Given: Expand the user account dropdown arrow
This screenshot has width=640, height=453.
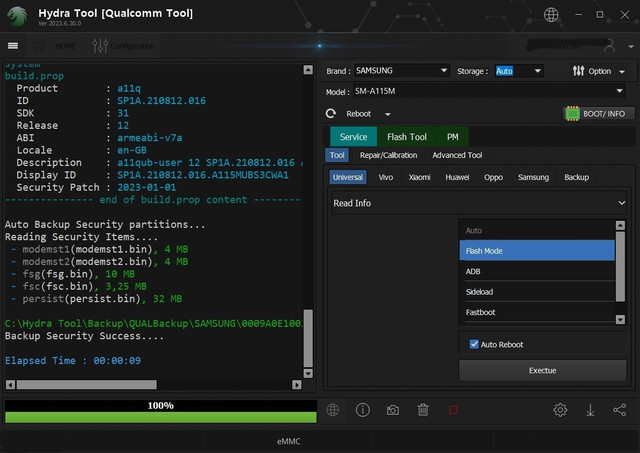Looking at the screenshot, I should click(x=631, y=47).
